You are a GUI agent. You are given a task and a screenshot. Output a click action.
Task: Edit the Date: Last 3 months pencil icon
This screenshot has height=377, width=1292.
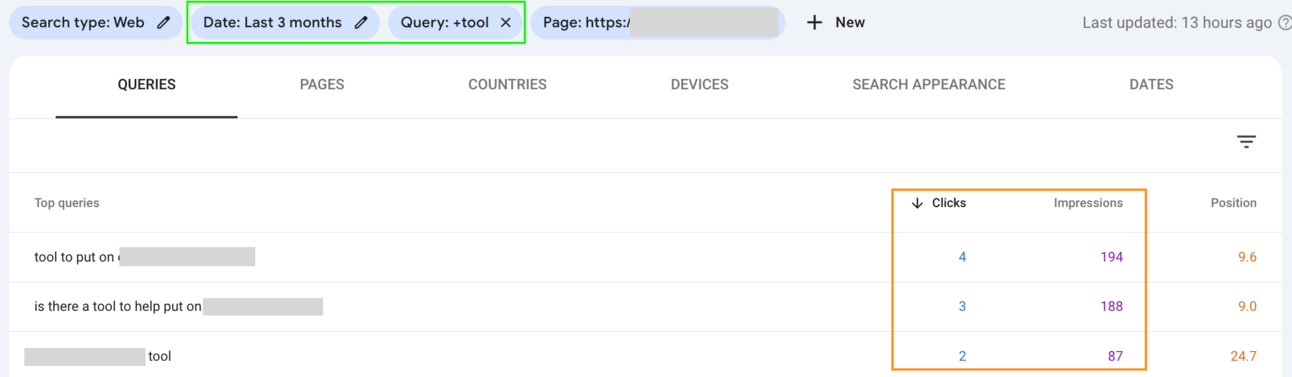click(x=361, y=22)
